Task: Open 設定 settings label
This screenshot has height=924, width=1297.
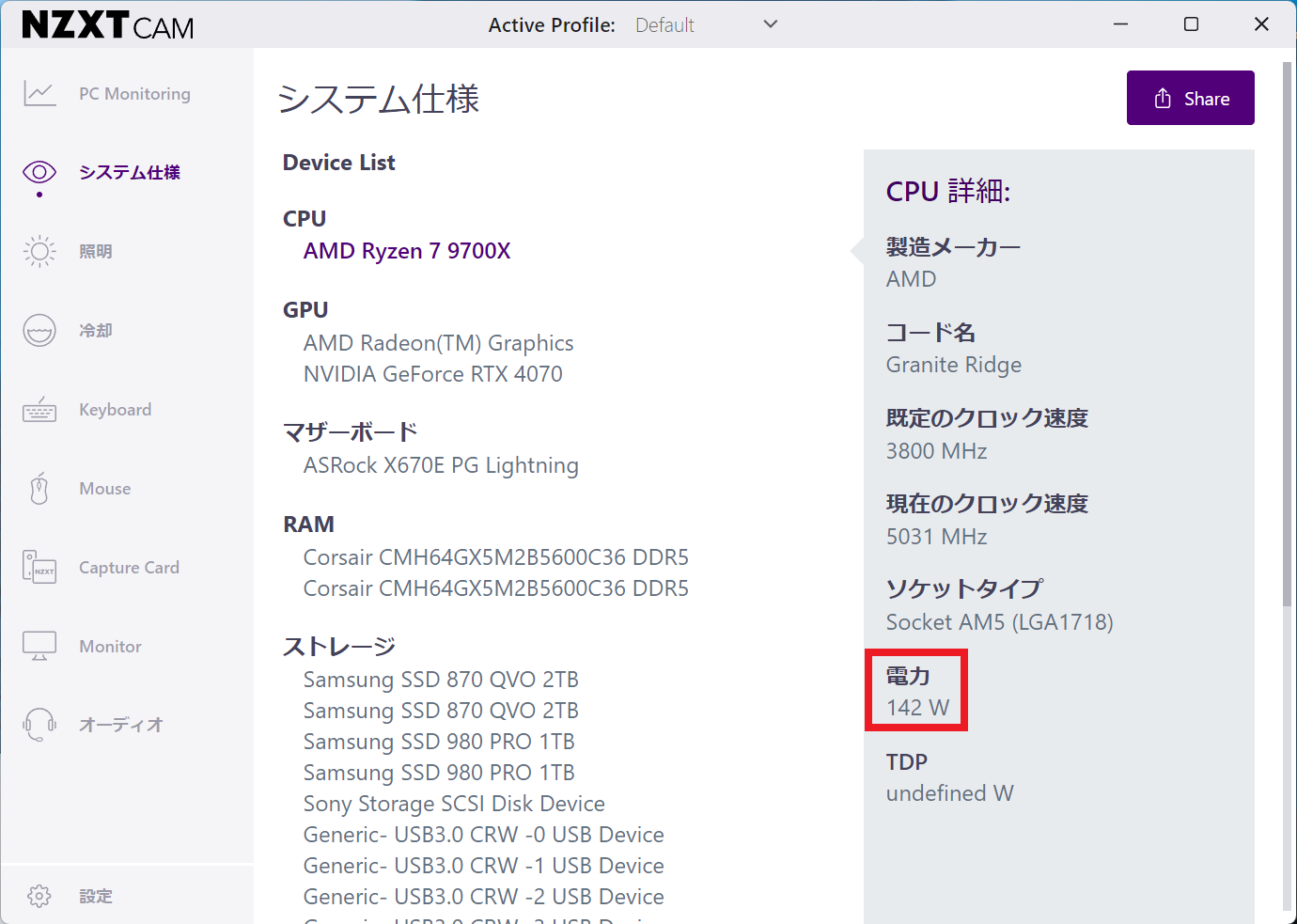Action: click(x=96, y=896)
